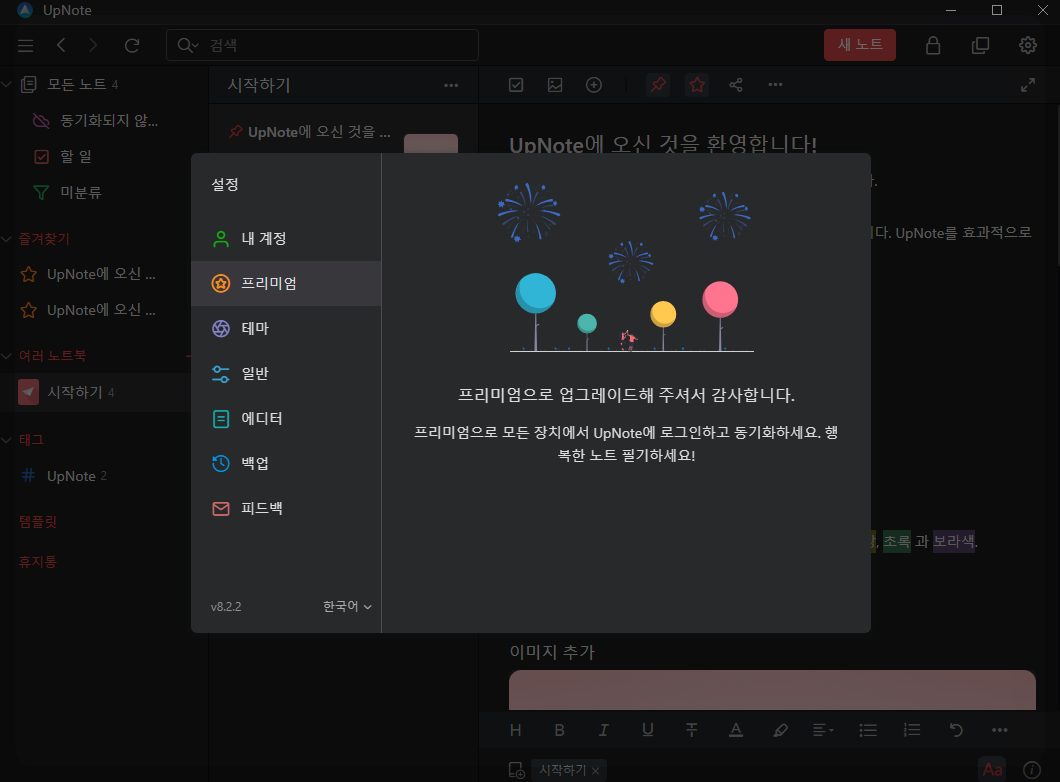
Task: Select the pinned UpNote에 오신 것을 note
Action: coord(312,132)
